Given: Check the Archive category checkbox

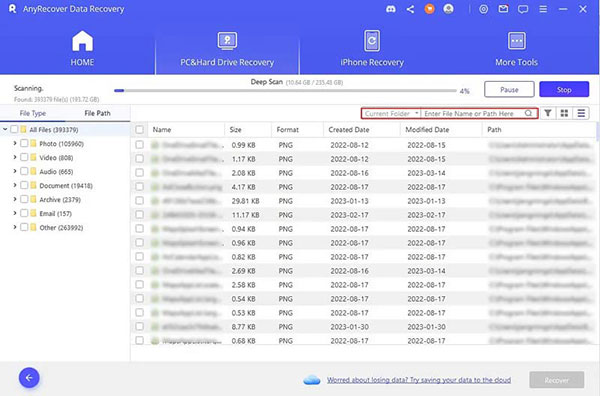Looking at the screenshot, I should click(x=24, y=199).
